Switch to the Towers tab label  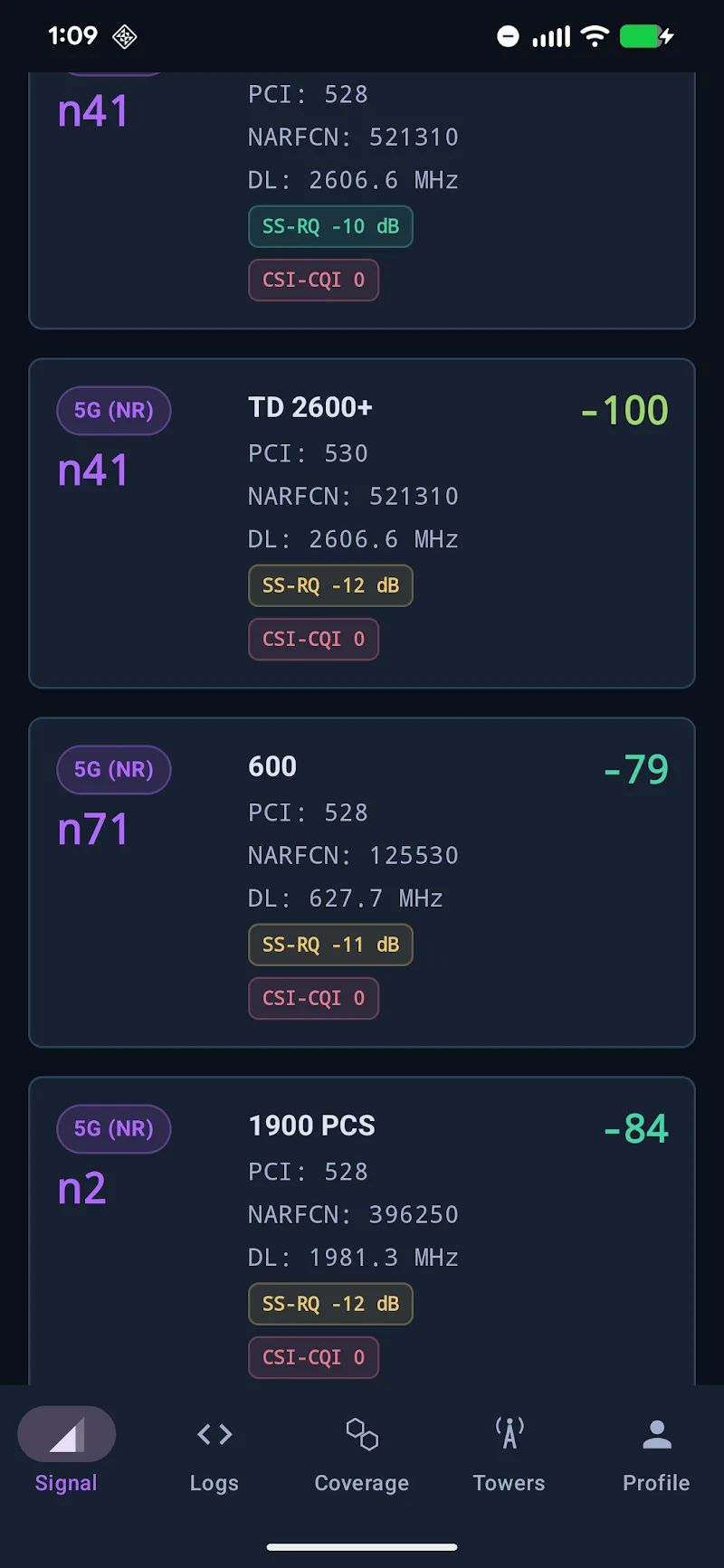pos(510,1483)
